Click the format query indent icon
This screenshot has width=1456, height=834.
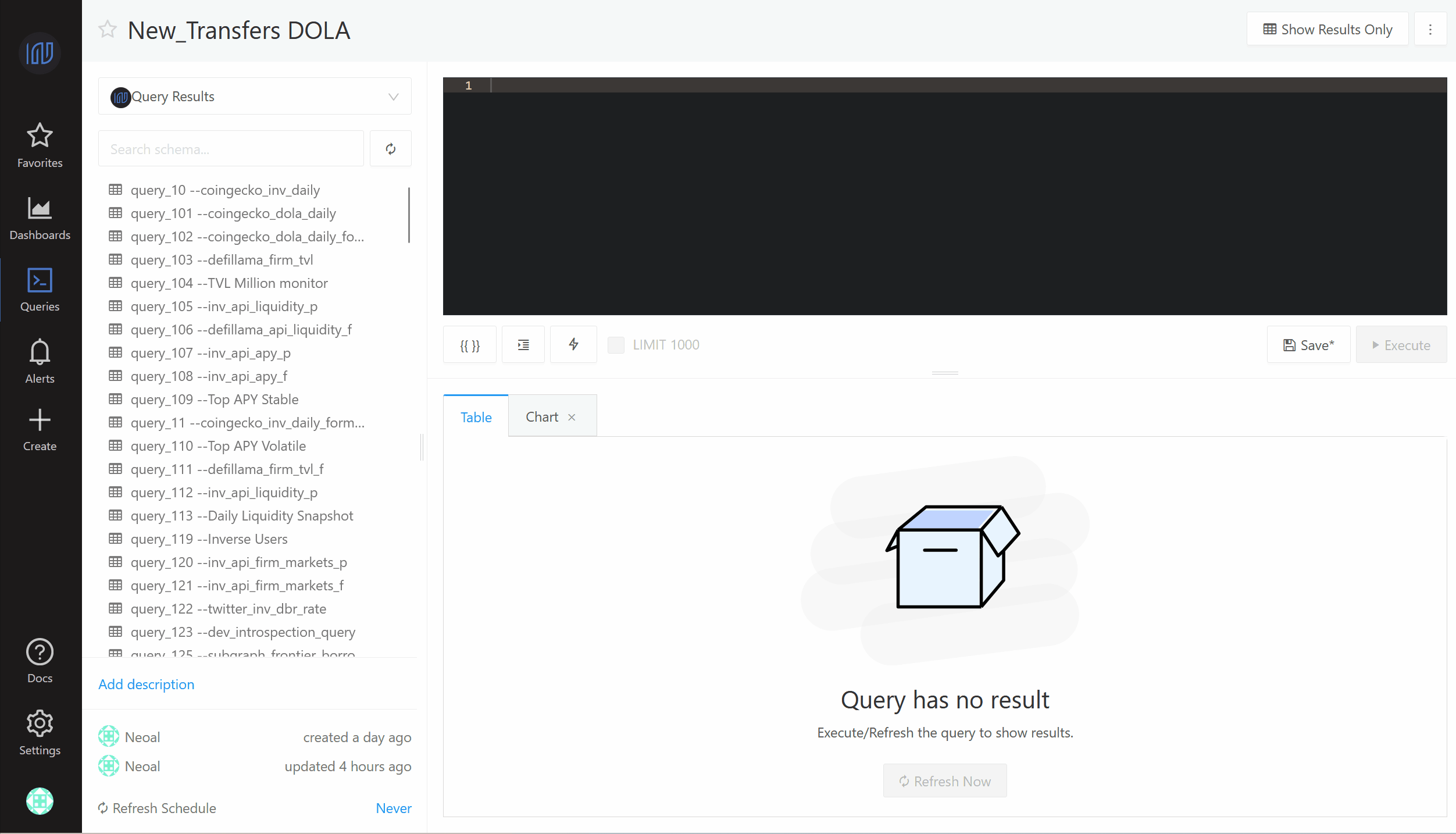pos(523,345)
